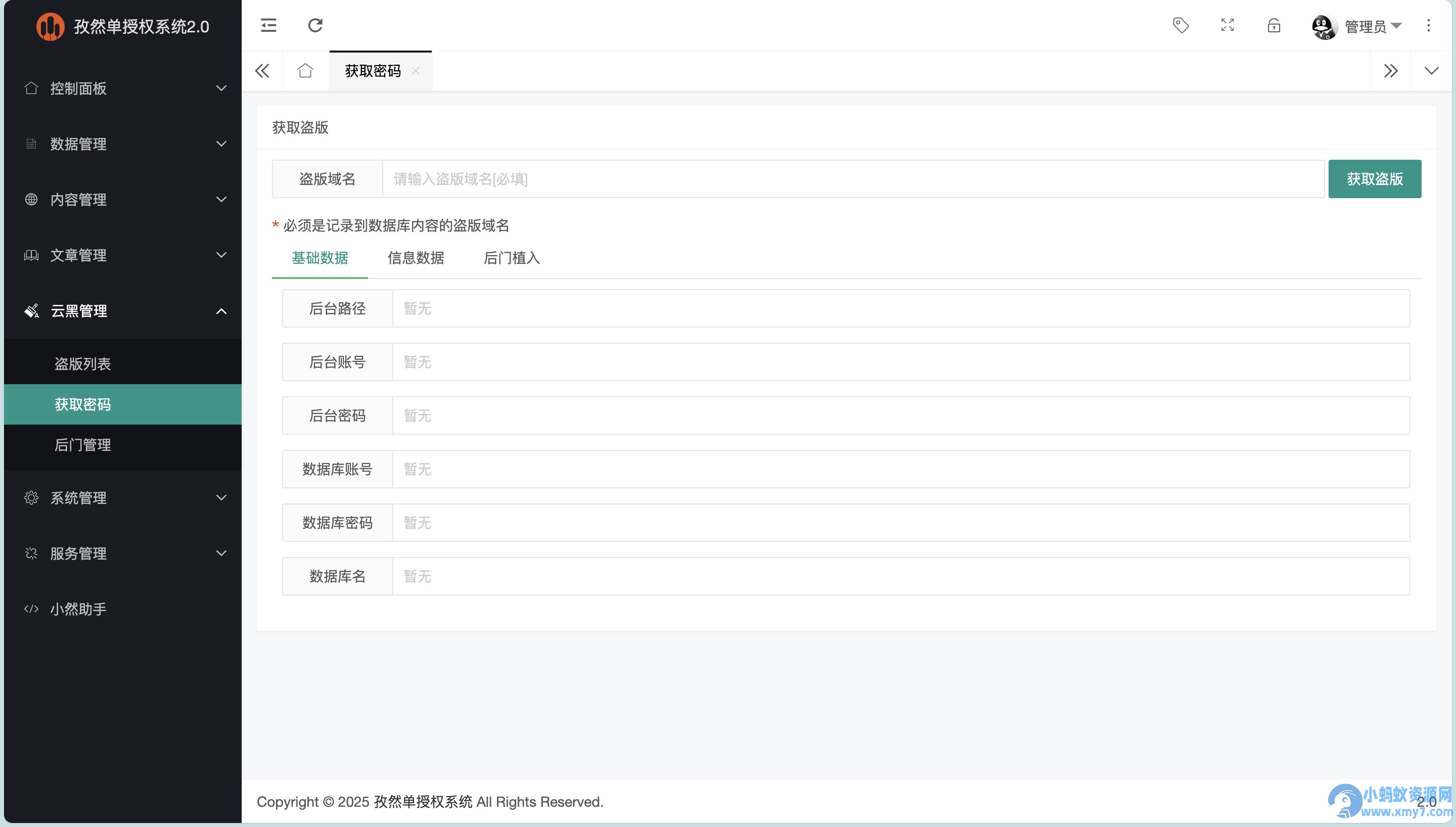Open 盗版列表 submenu item

coord(123,363)
